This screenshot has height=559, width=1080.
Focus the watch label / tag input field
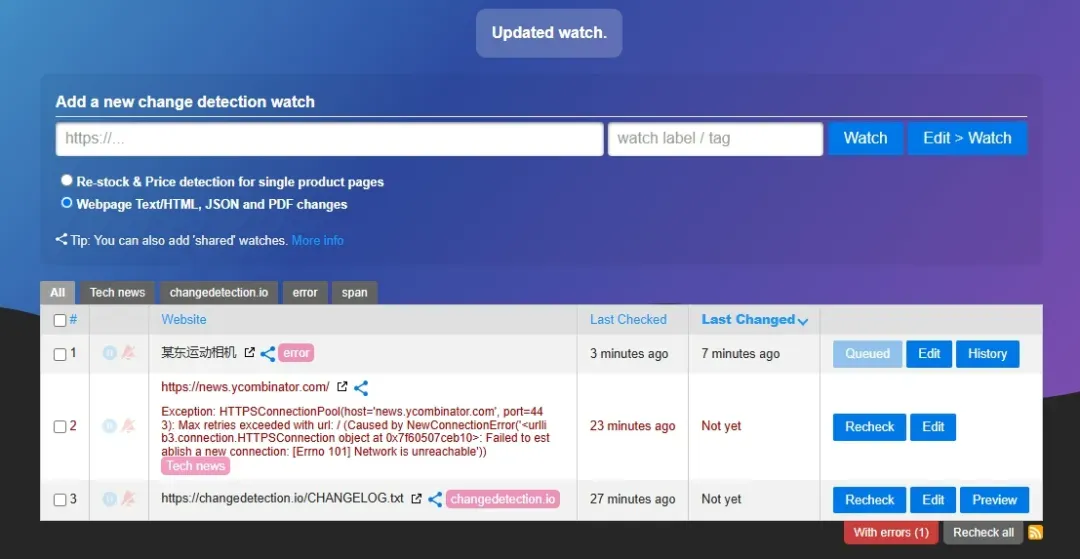715,139
